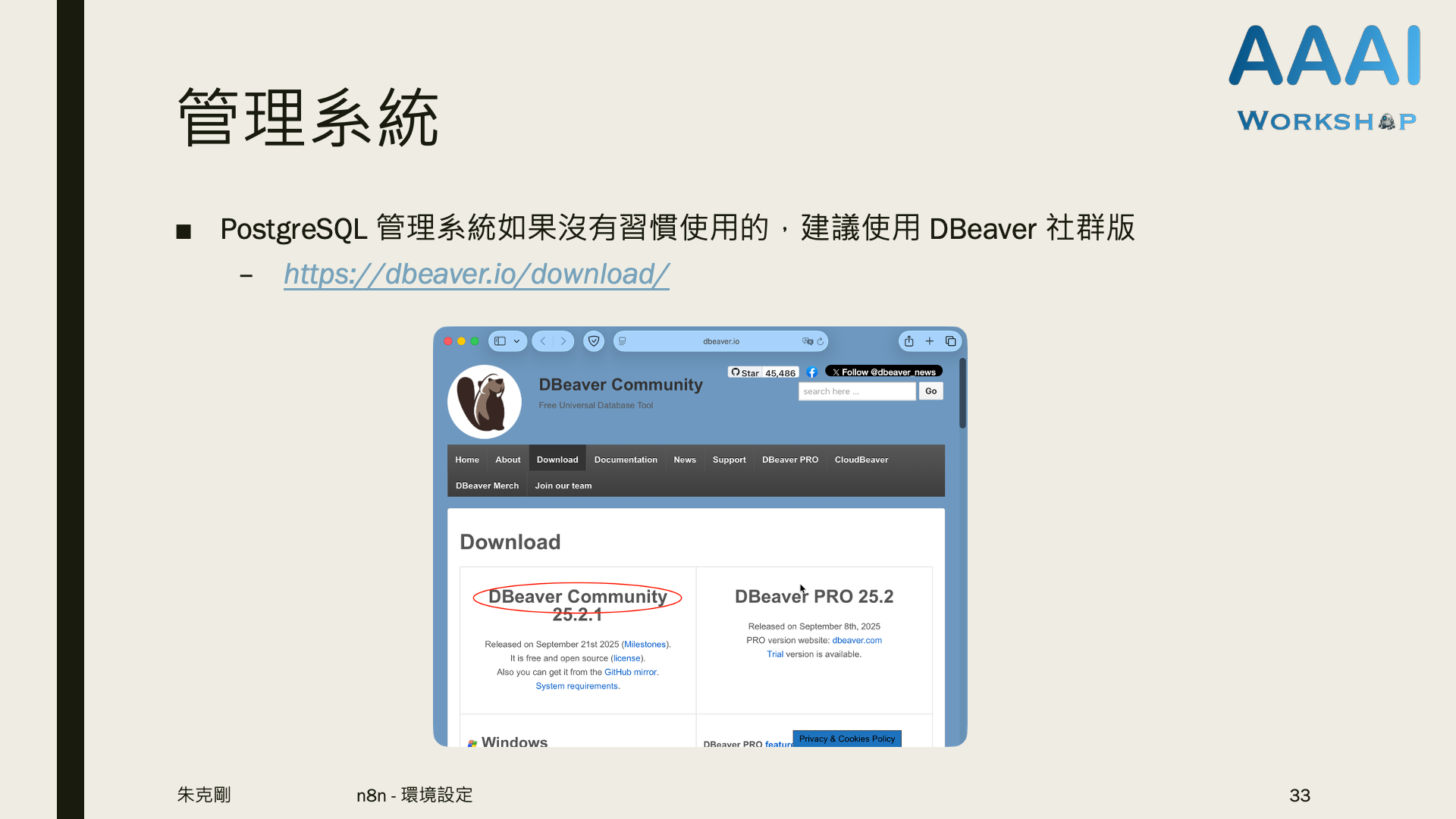This screenshot has width=1456, height=819.
Task: Click the browser forward arrow
Action: (x=563, y=341)
